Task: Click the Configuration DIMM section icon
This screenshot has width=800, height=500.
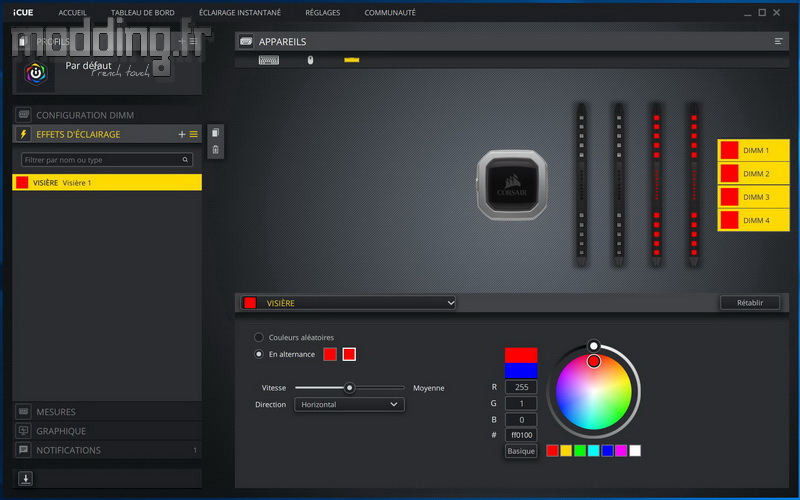Action: coord(23,115)
